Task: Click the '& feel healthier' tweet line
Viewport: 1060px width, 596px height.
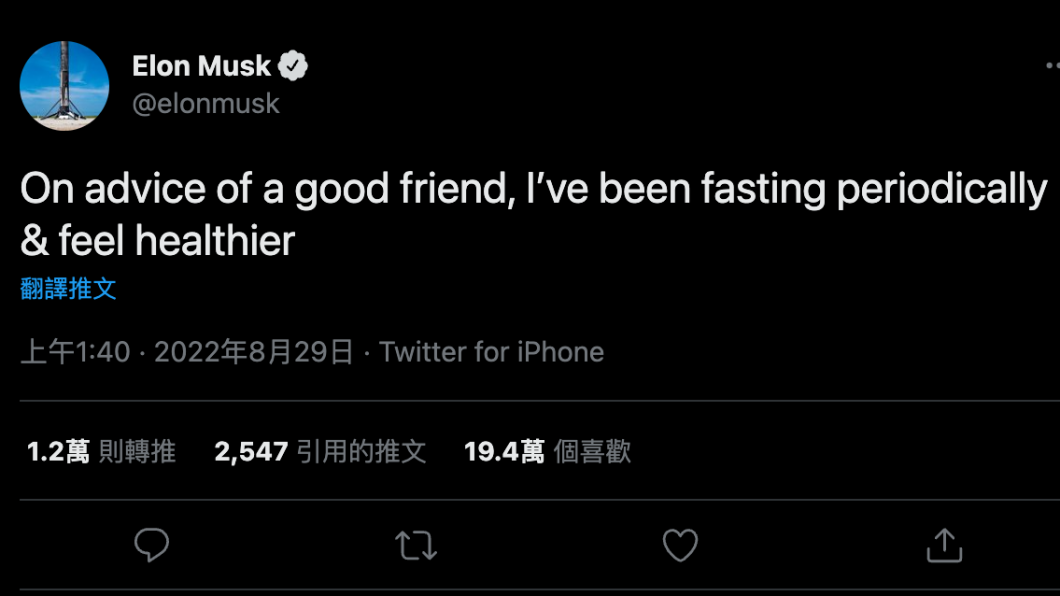Action: 158,241
